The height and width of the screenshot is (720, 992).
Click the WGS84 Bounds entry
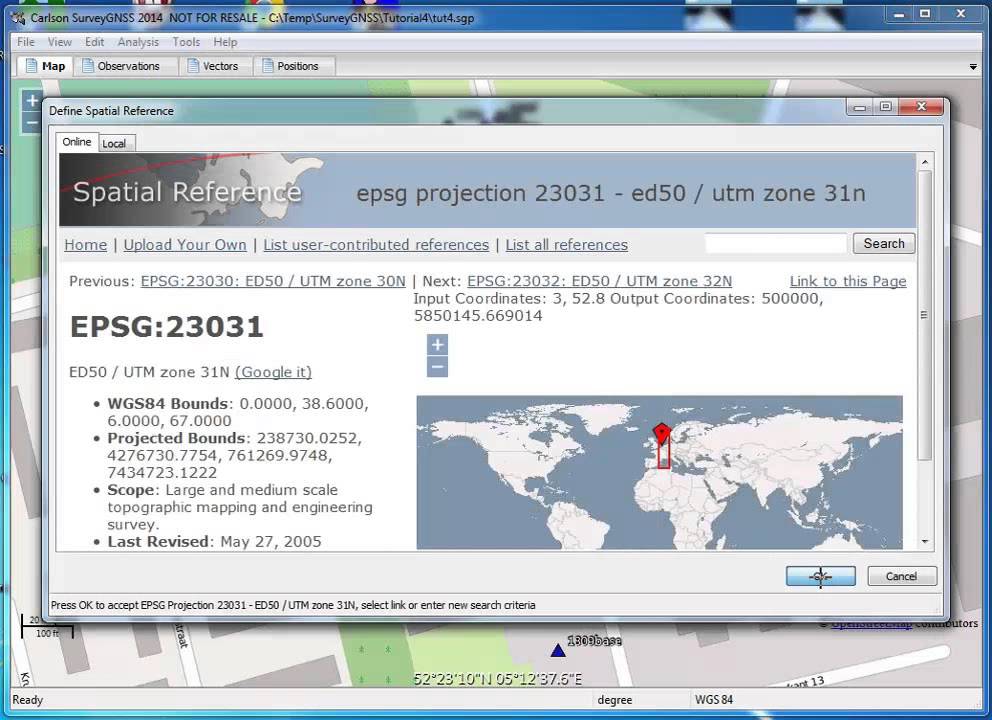(x=238, y=412)
